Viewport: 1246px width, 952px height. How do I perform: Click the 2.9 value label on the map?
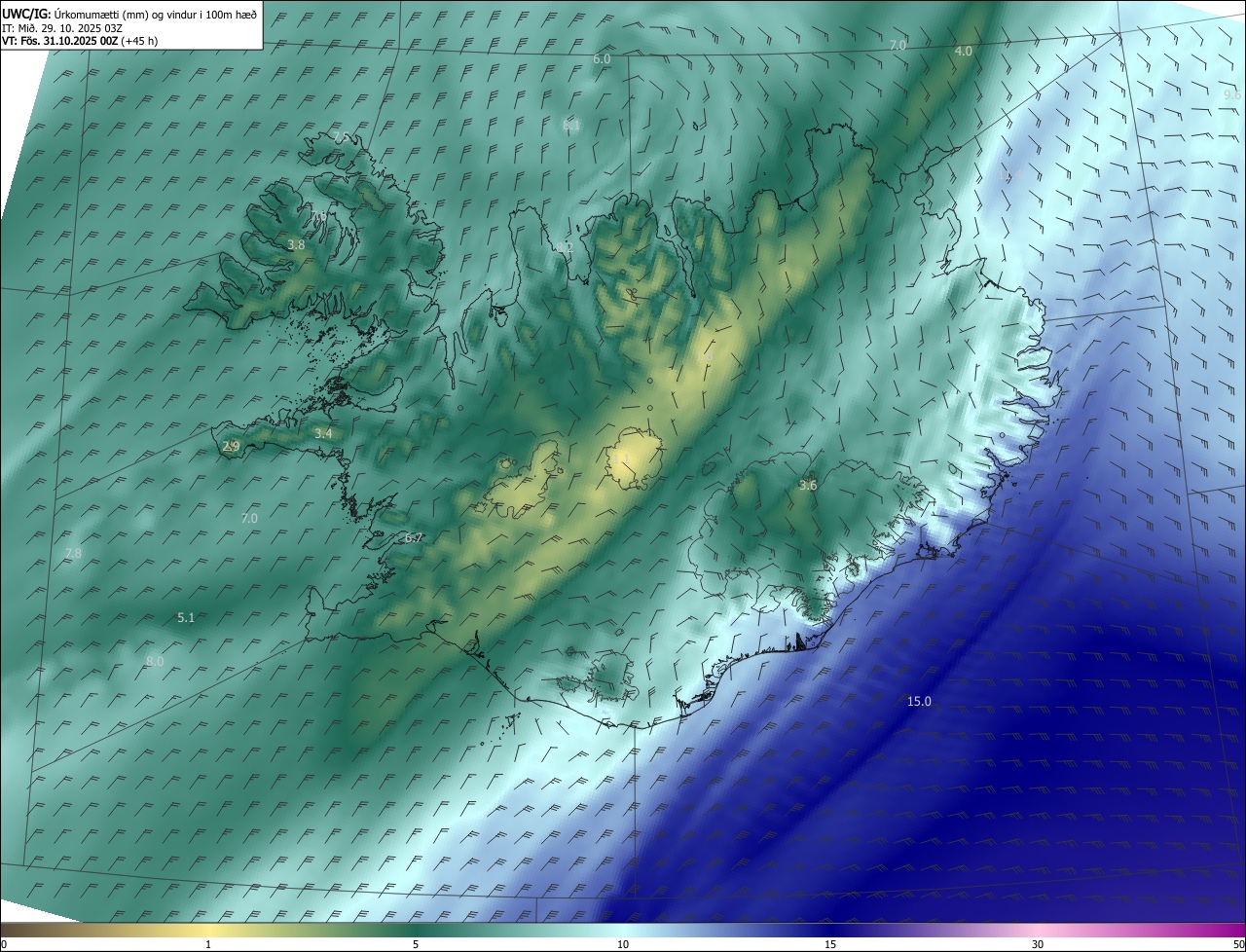click(x=231, y=447)
